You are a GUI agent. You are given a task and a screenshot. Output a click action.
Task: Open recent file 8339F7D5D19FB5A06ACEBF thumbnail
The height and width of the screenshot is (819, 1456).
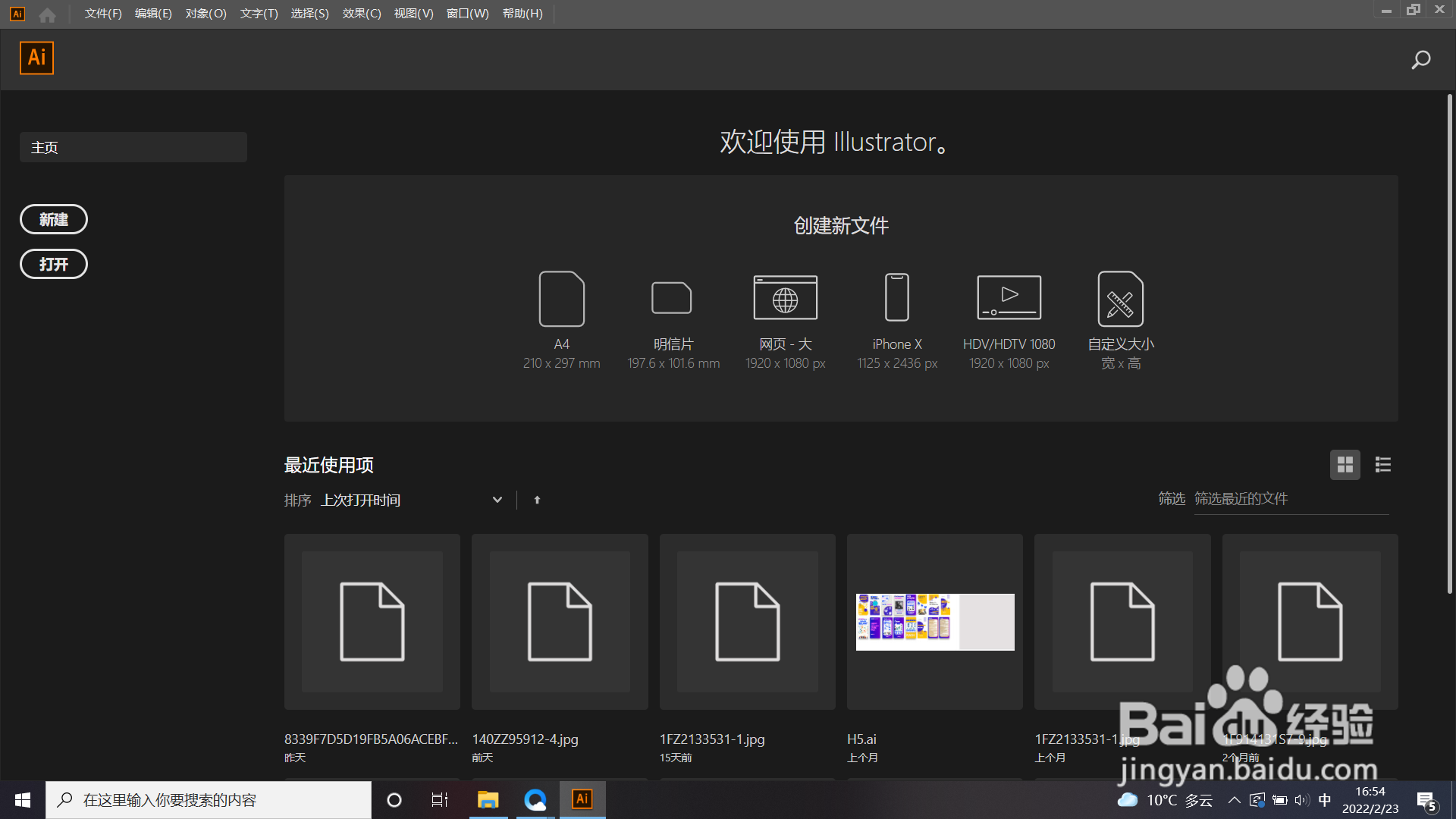coord(372,622)
